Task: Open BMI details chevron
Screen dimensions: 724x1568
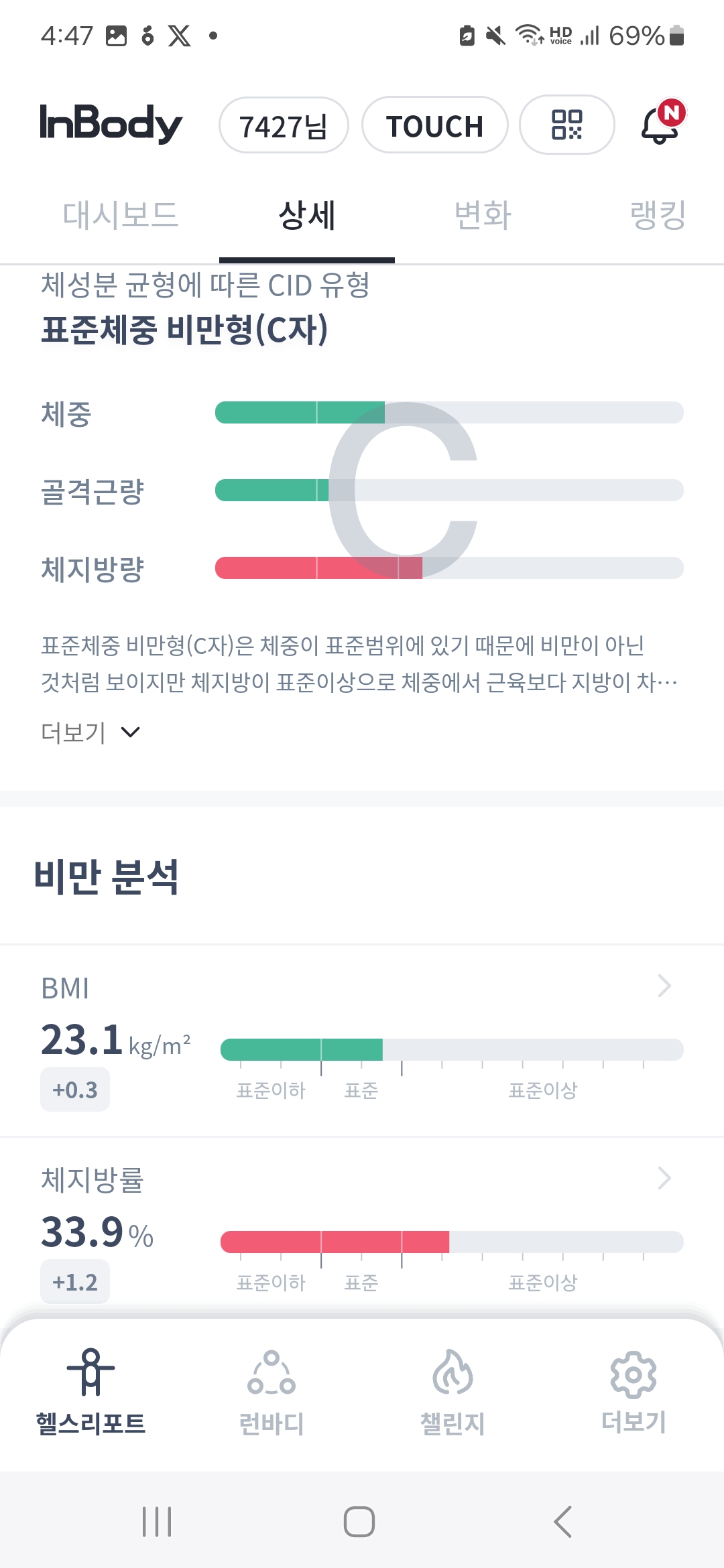Action: (x=664, y=986)
